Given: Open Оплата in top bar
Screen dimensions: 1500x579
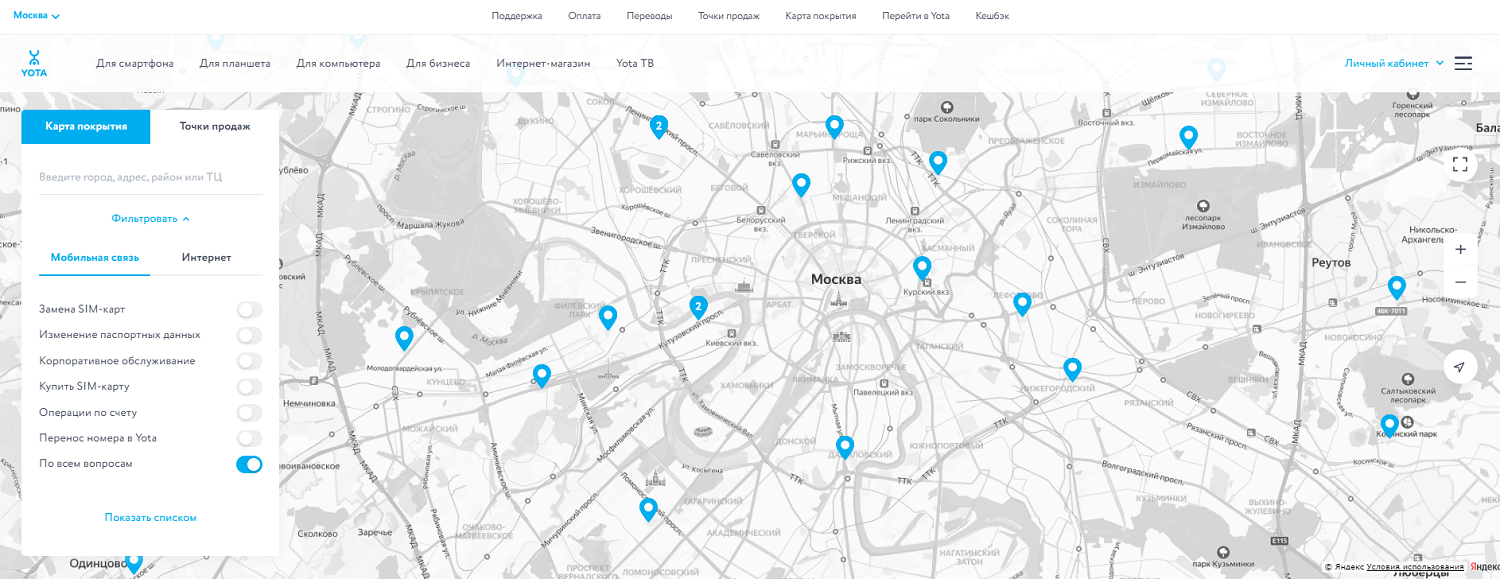Looking at the screenshot, I should [x=584, y=16].
